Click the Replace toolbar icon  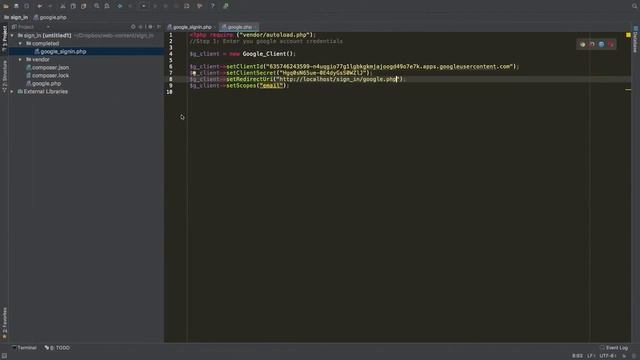point(107,6)
